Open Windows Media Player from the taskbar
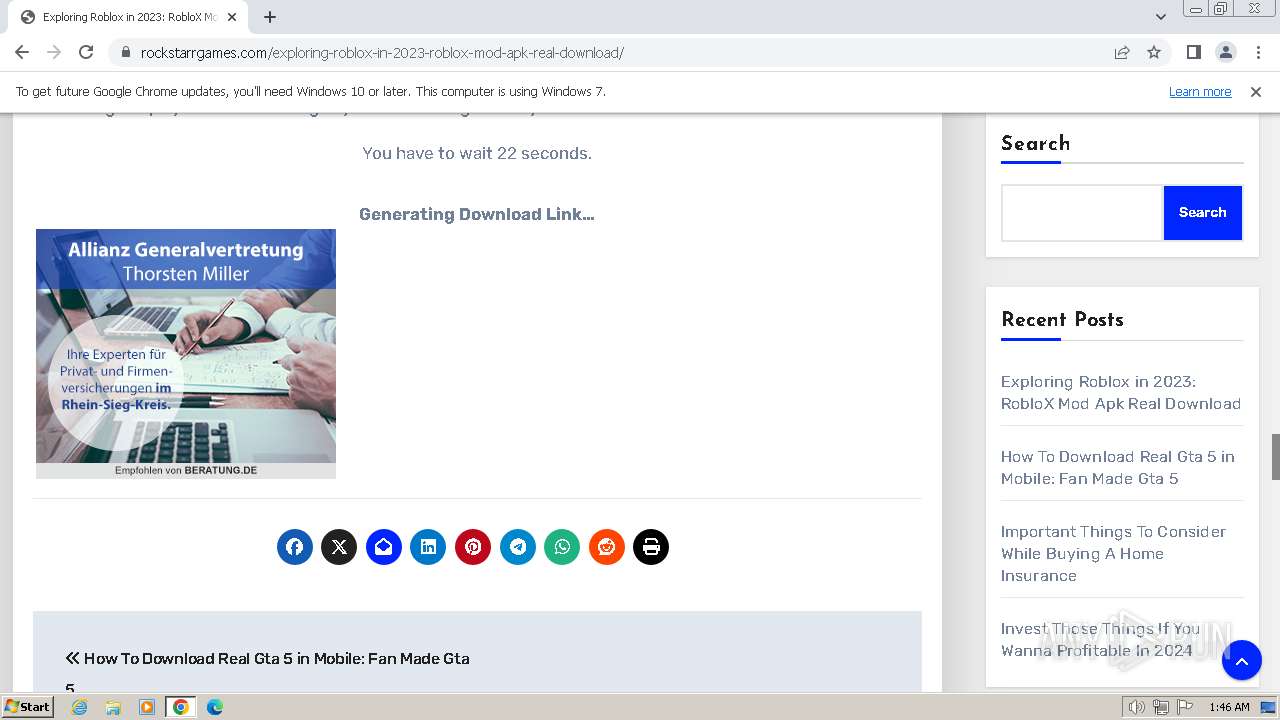1280x720 pixels. click(147, 707)
